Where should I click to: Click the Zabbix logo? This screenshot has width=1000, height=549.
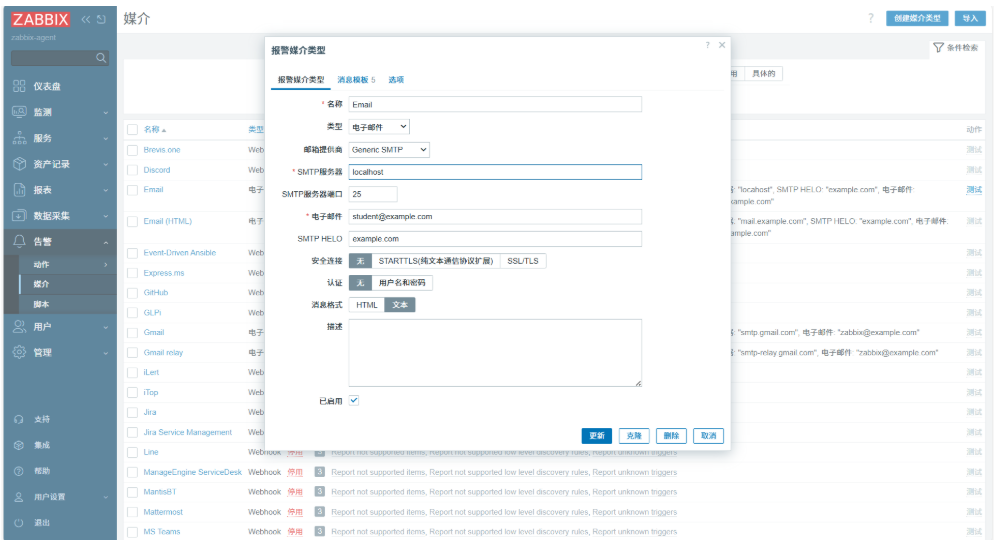click(40, 19)
